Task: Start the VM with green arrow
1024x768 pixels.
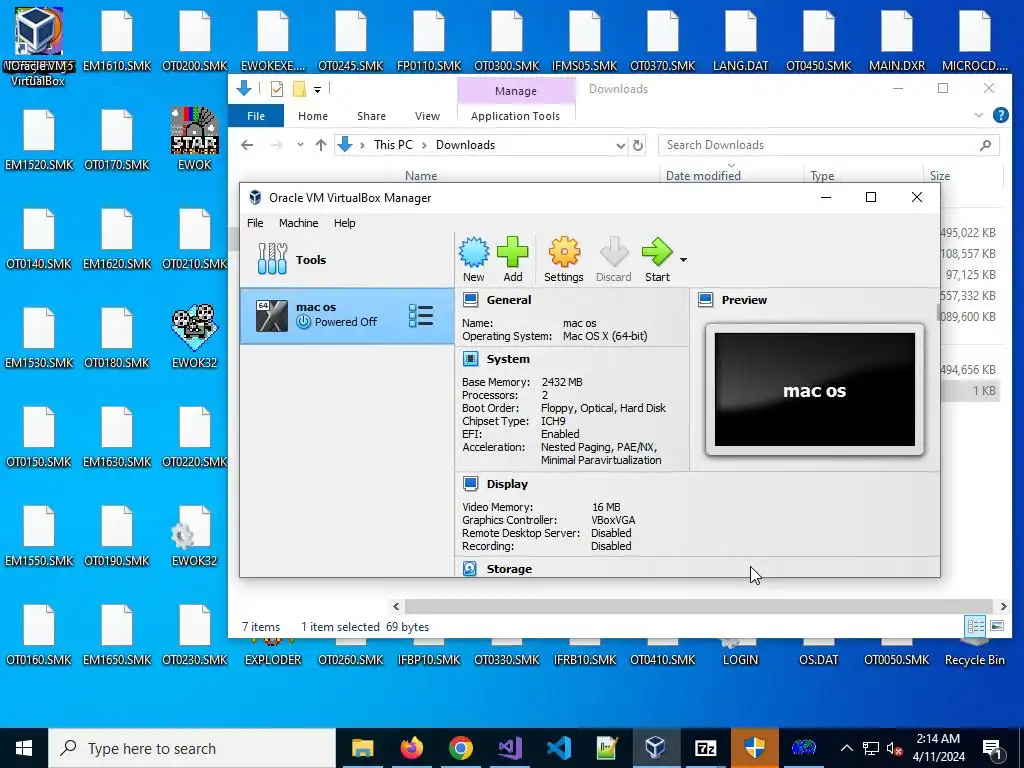Action: 657,259
